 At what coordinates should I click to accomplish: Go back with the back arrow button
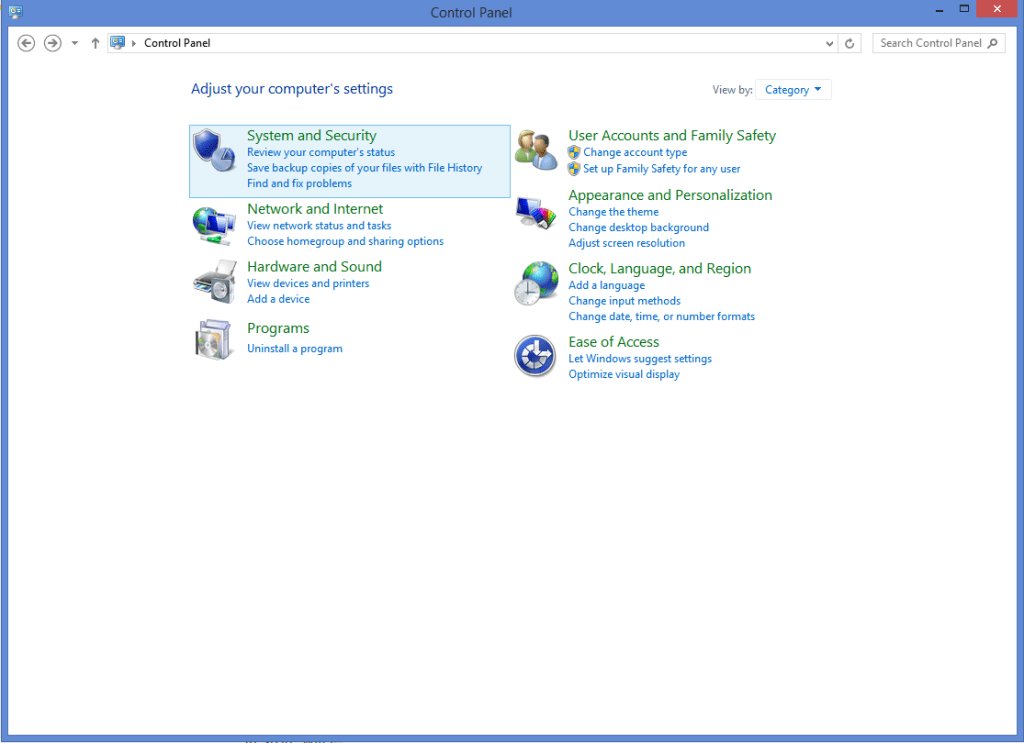(26, 43)
